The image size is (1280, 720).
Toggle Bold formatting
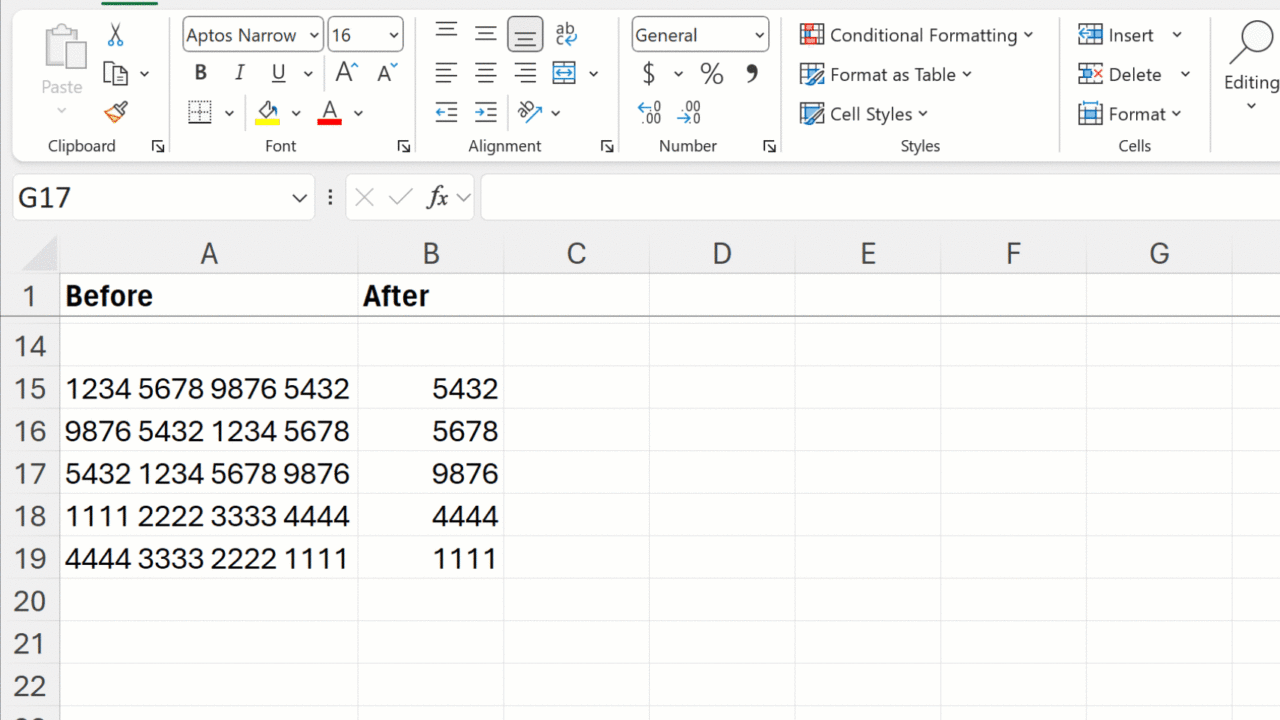pyautogui.click(x=201, y=73)
